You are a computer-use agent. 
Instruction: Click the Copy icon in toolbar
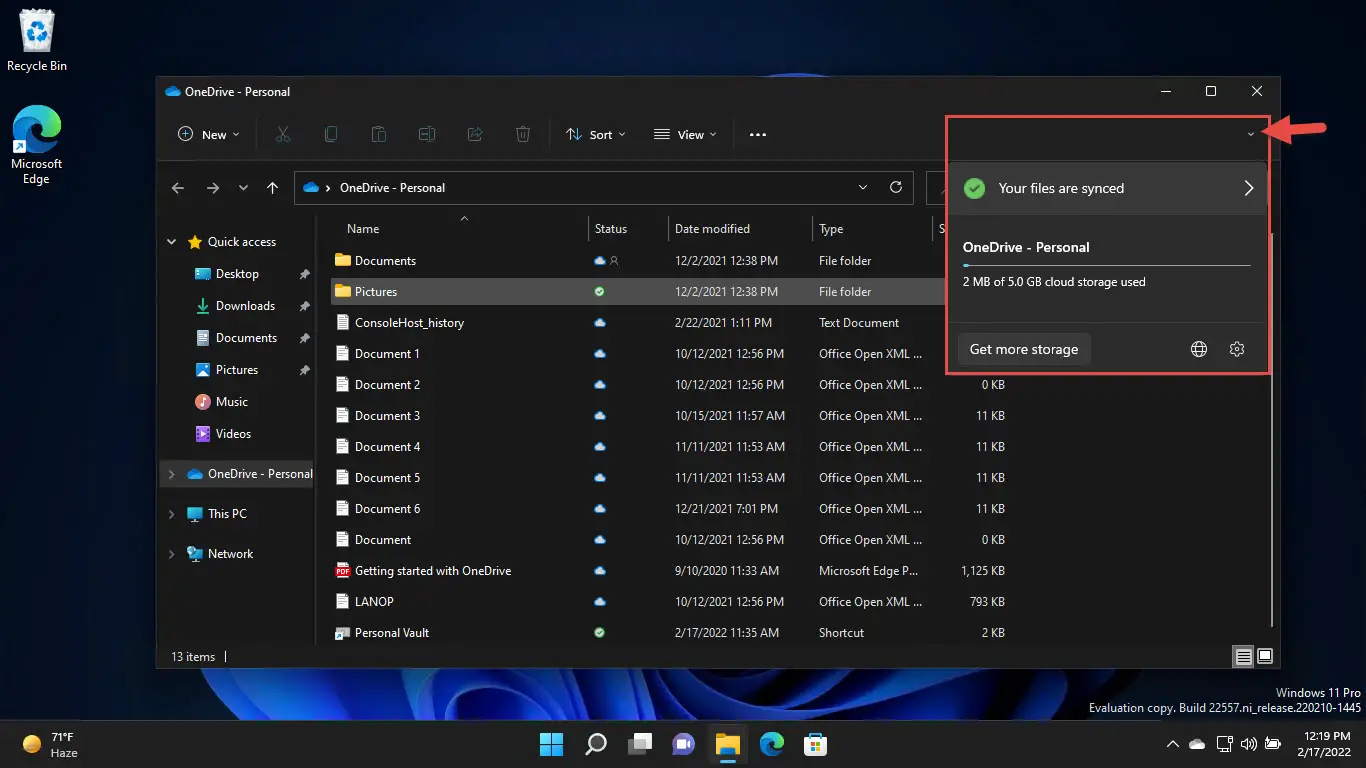[x=331, y=134]
